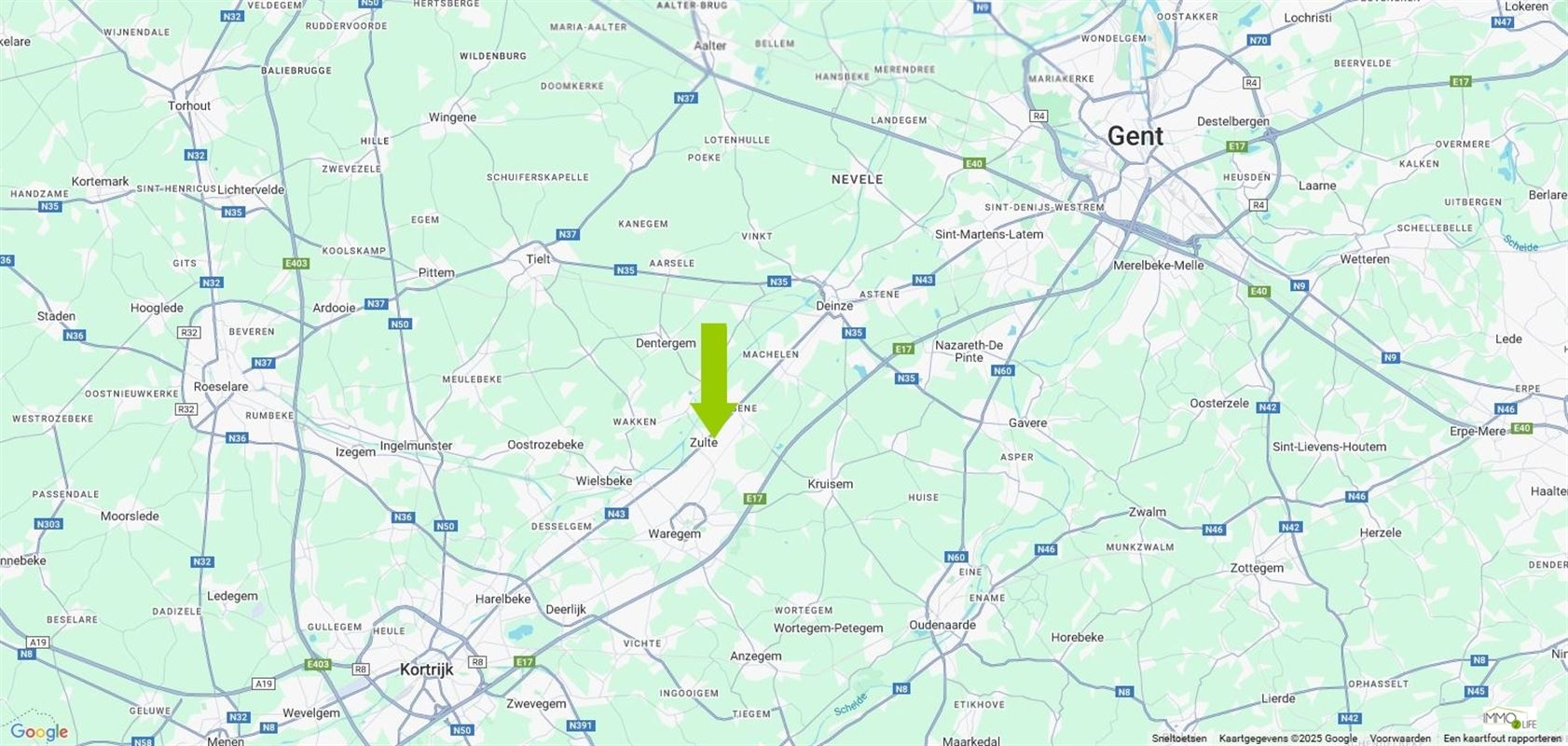The width and height of the screenshot is (1568, 746).
Task: Click the IMMO LIFE watermark logo
Action: point(1509,720)
